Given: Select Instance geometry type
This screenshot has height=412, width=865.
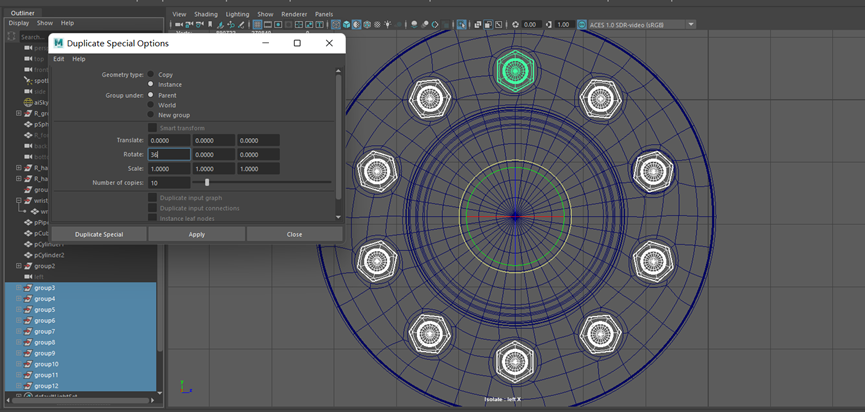Looking at the screenshot, I should tap(151, 84).
